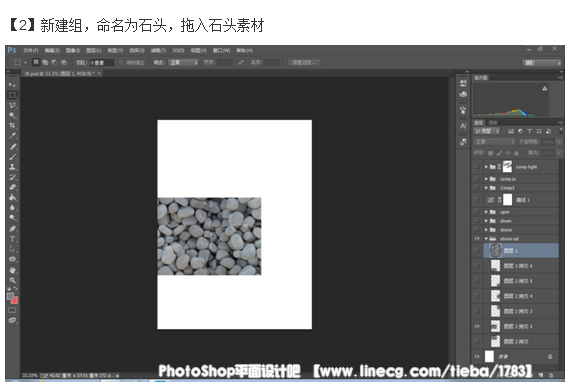Expand the stone group
The image size is (582, 388).
click(486, 230)
